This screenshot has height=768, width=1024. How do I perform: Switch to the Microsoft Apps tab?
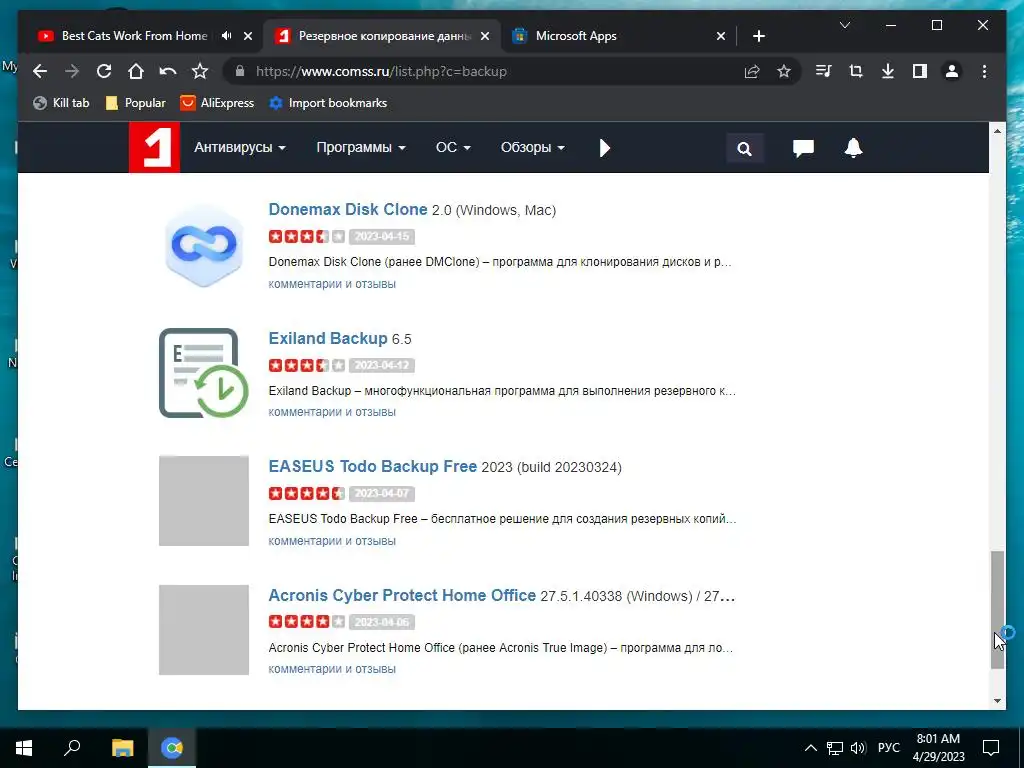point(576,36)
